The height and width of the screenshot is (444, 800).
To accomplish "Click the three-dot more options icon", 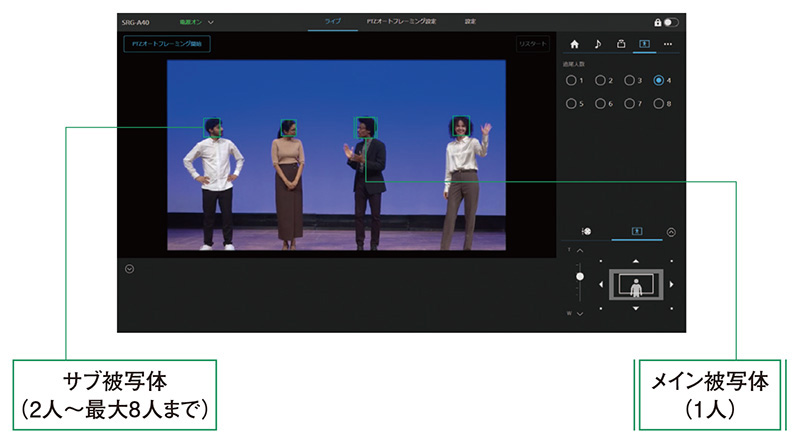I will pyautogui.click(x=667, y=44).
